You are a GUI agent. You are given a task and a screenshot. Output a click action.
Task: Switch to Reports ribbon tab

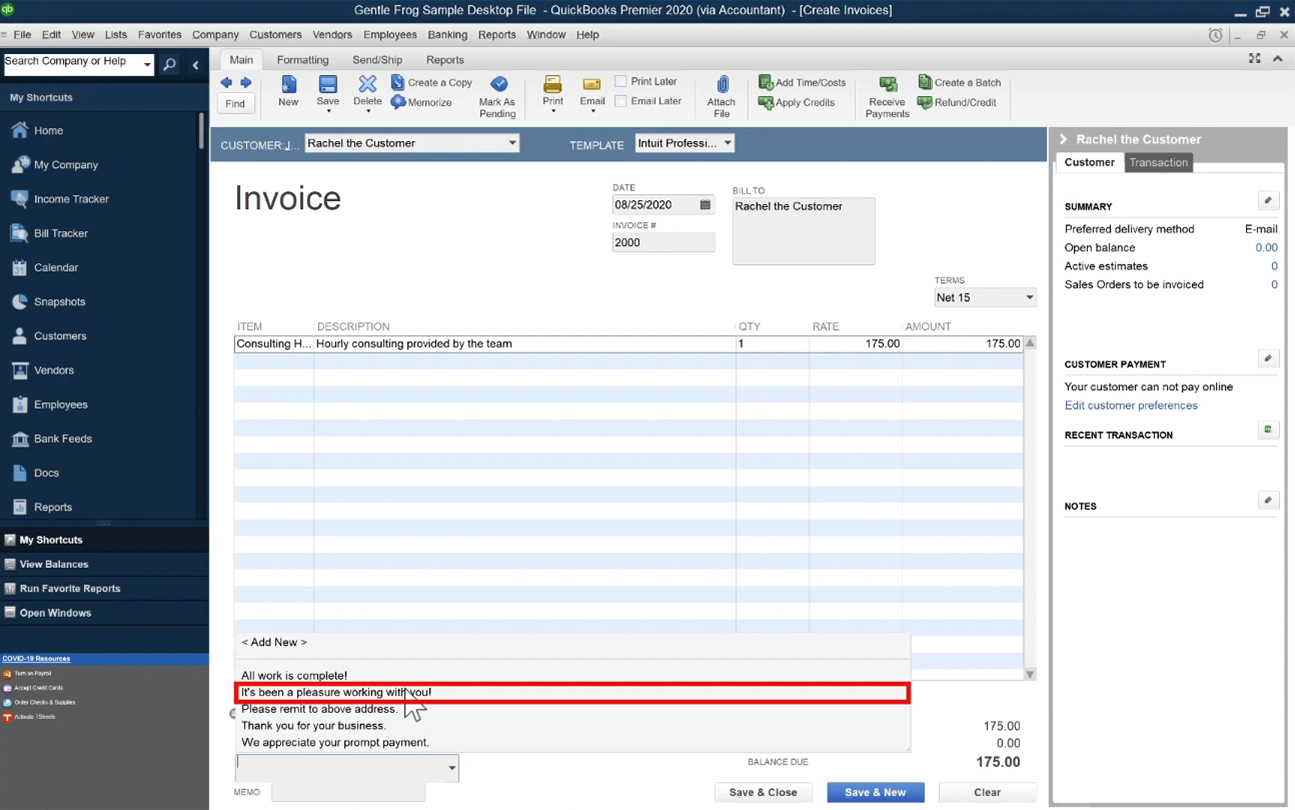[445, 60]
